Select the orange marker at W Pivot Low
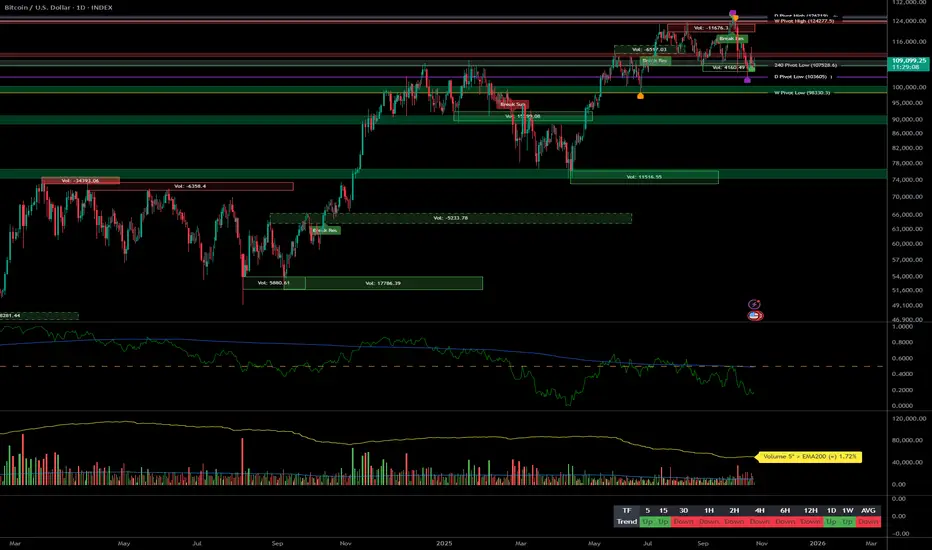Screen dimensions: 932x550 pos(640,96)
